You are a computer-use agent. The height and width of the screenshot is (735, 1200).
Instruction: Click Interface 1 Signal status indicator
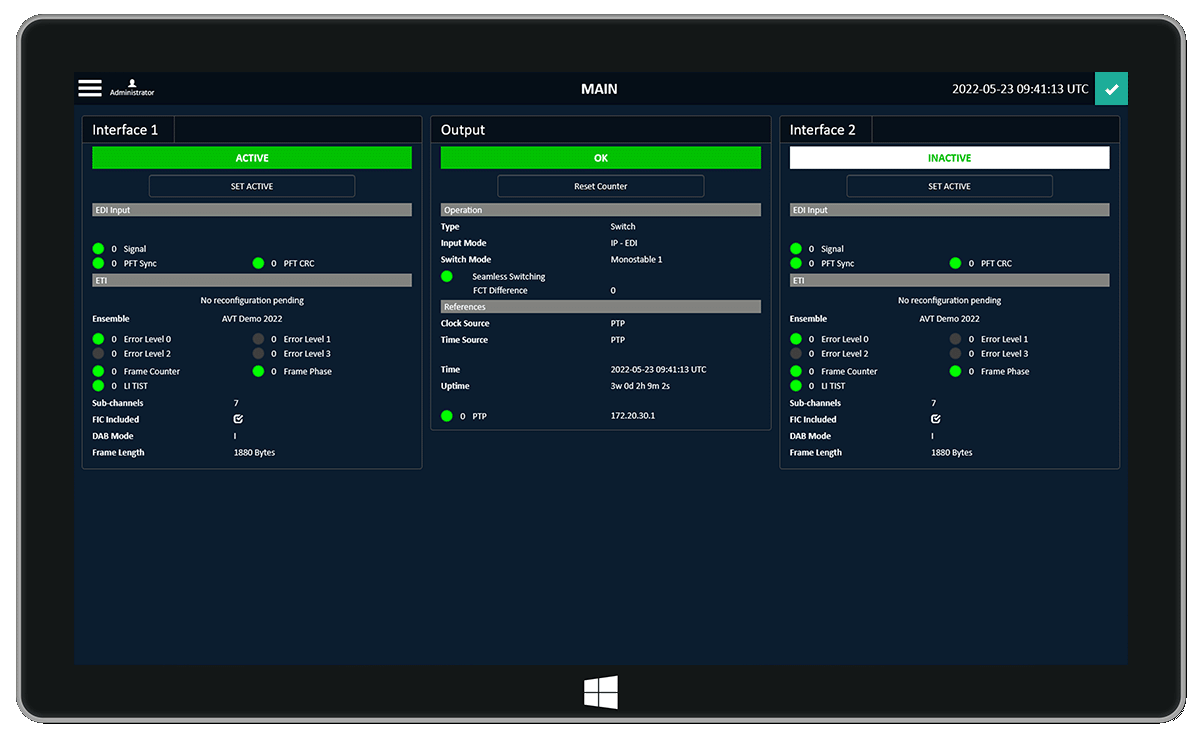tap(98, 249)
